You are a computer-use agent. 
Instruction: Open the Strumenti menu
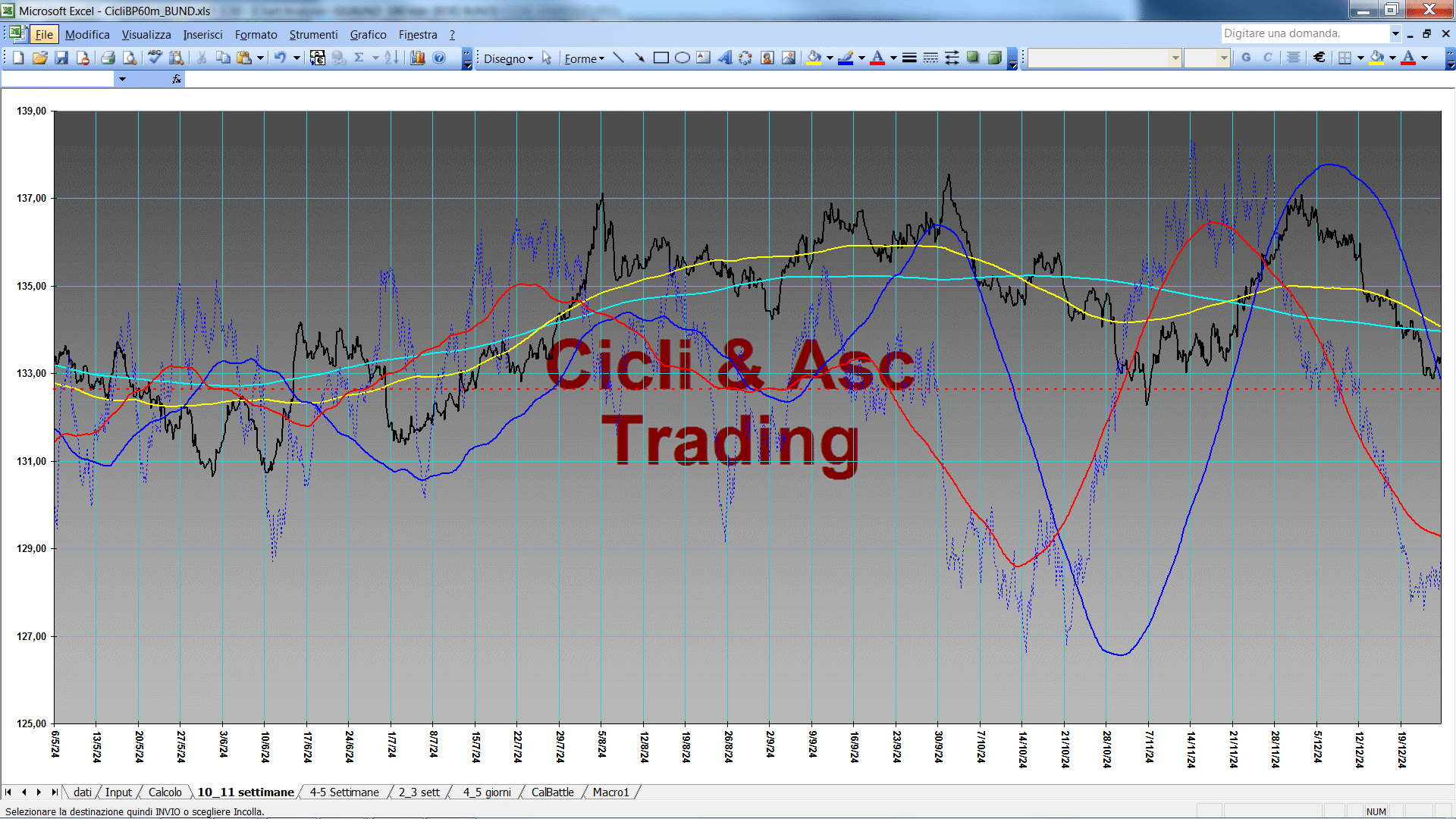coord(313,34)
